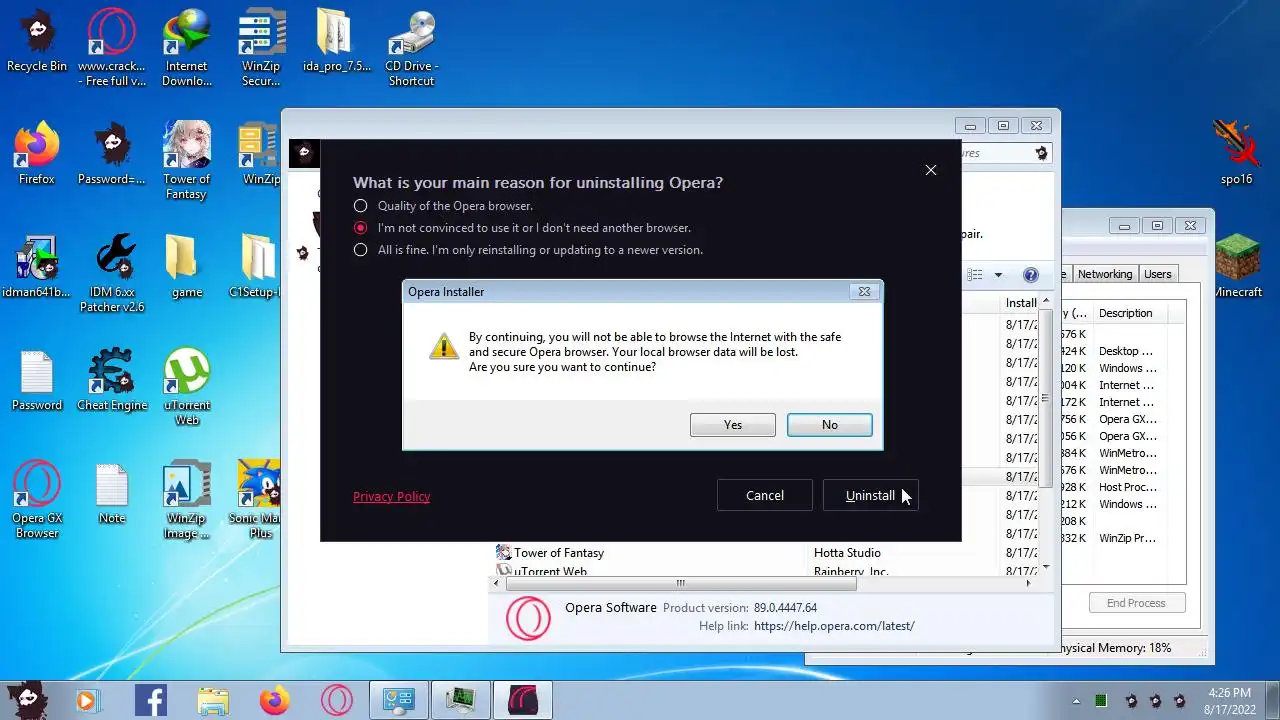Launch Firefox from the desktop icon

pos(37,154)
